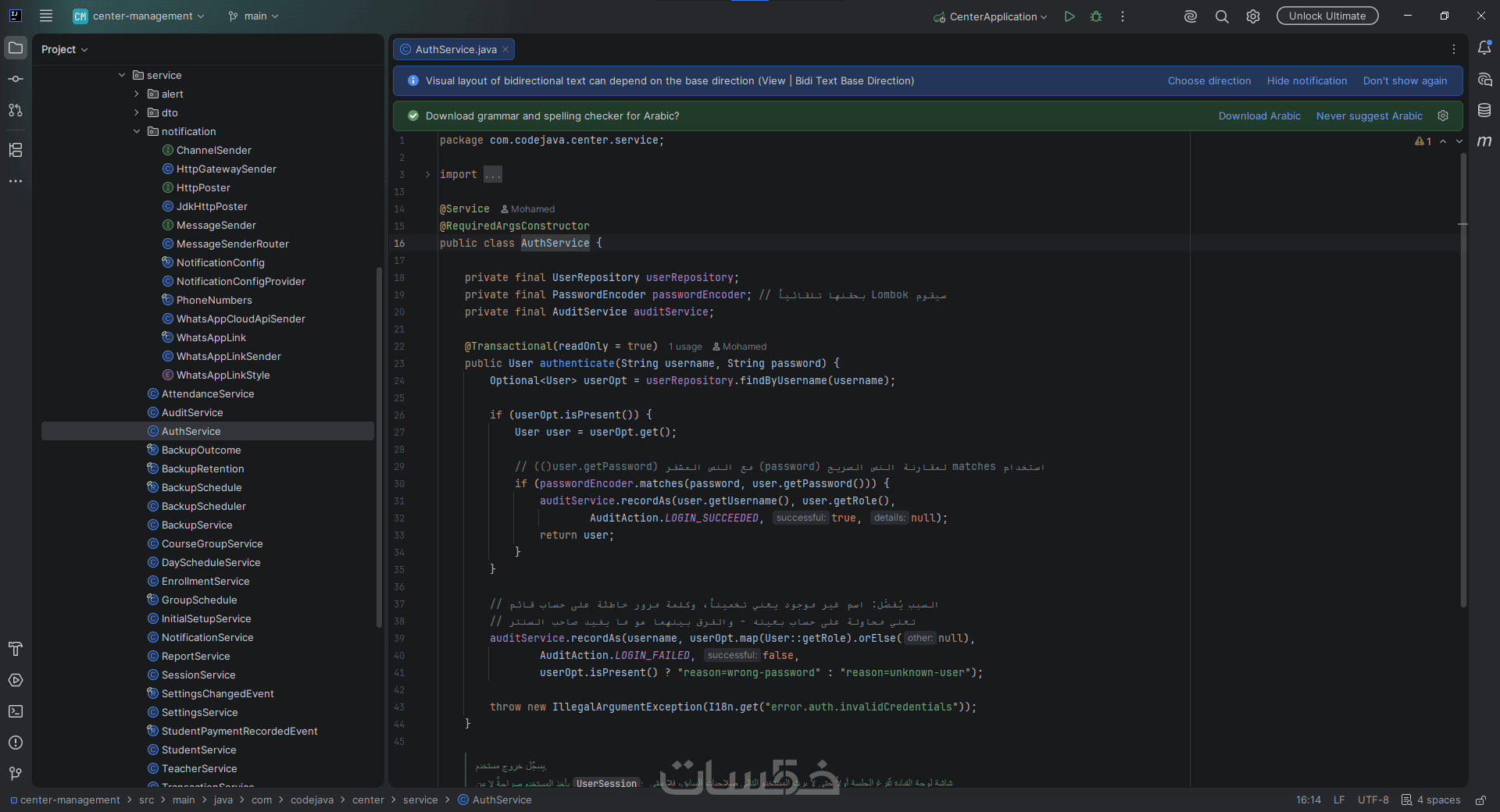Open the Build hammer tool window

(x=16, y=649)
